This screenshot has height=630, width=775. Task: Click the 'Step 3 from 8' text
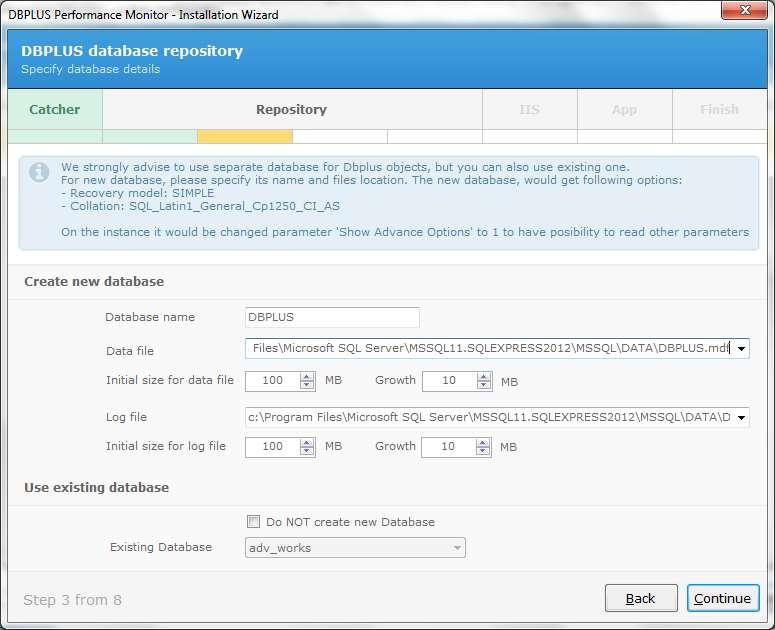point(72,600)
